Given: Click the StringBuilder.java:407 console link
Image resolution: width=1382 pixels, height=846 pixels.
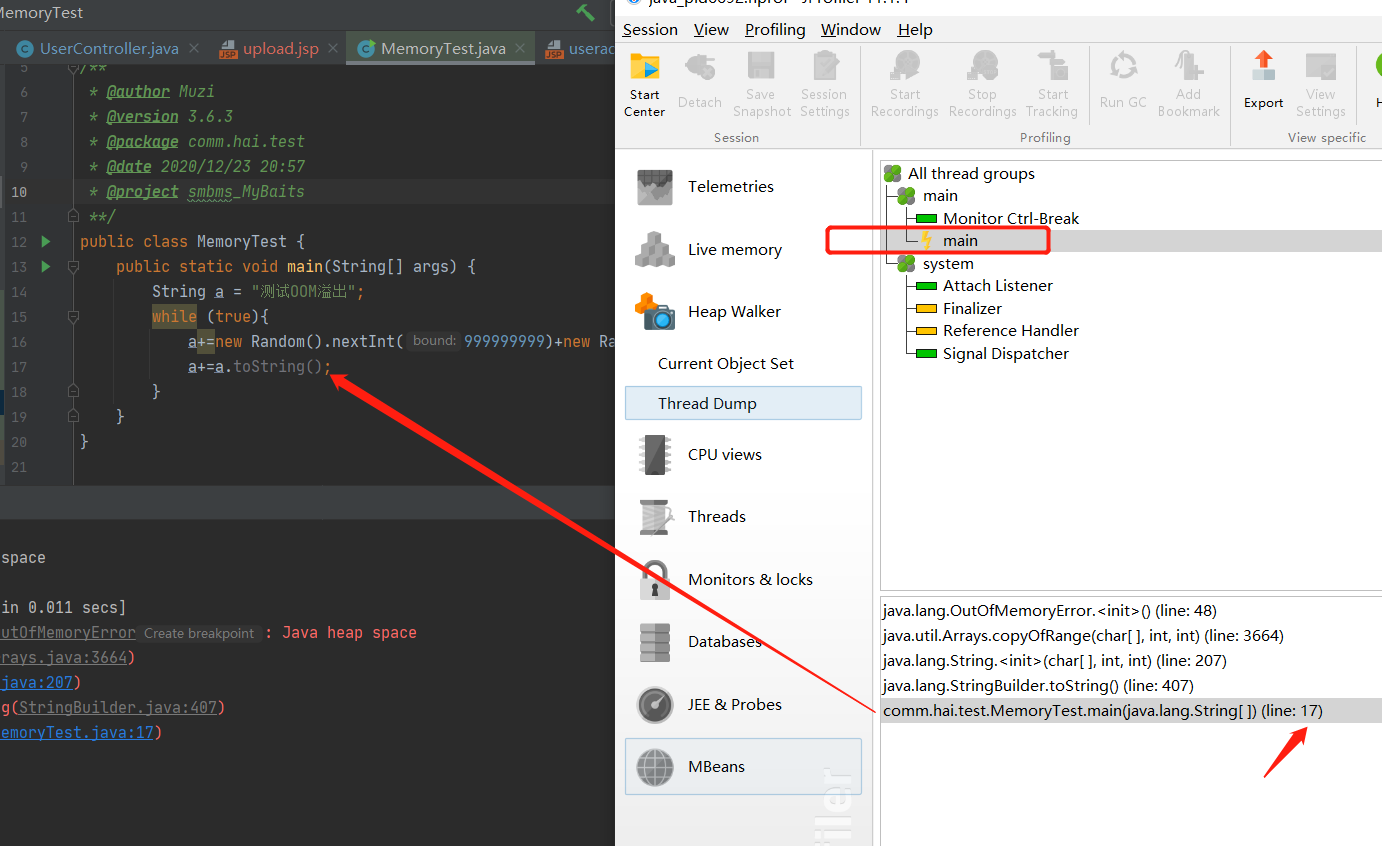Looking at the screenshot, I should click(x=116, y=708).
